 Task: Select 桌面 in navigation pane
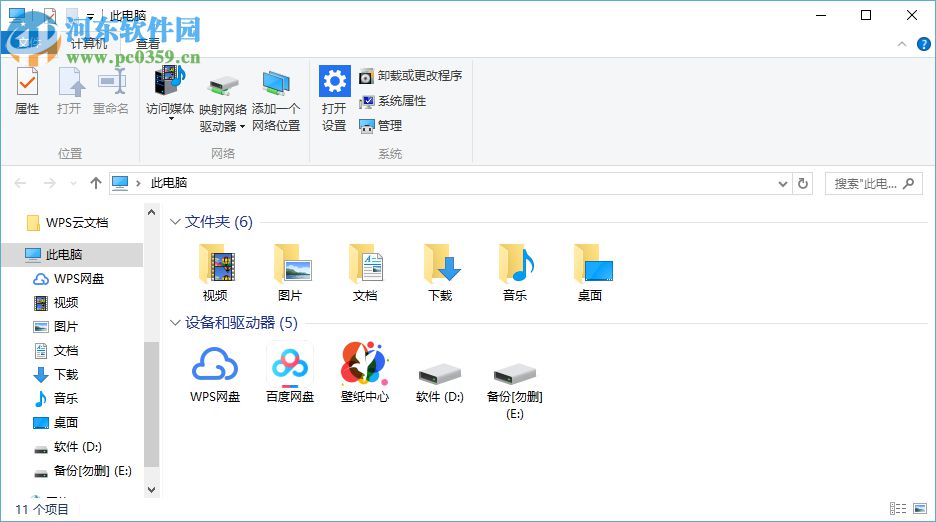tap(56, 423)
